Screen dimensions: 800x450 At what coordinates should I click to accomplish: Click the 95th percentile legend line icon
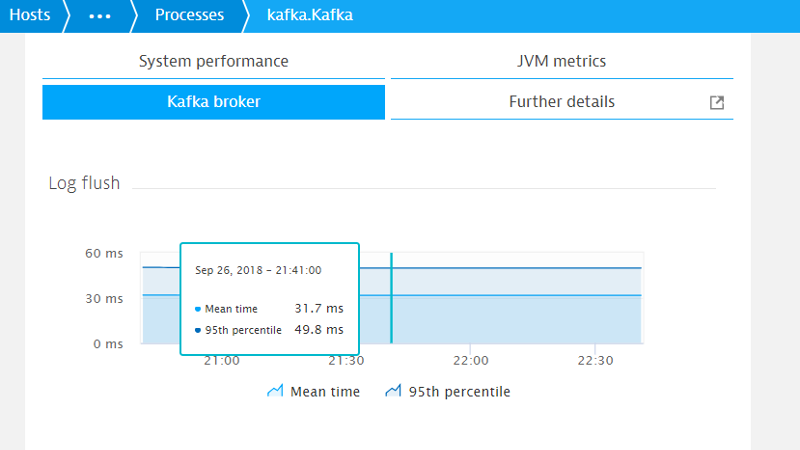393,391
